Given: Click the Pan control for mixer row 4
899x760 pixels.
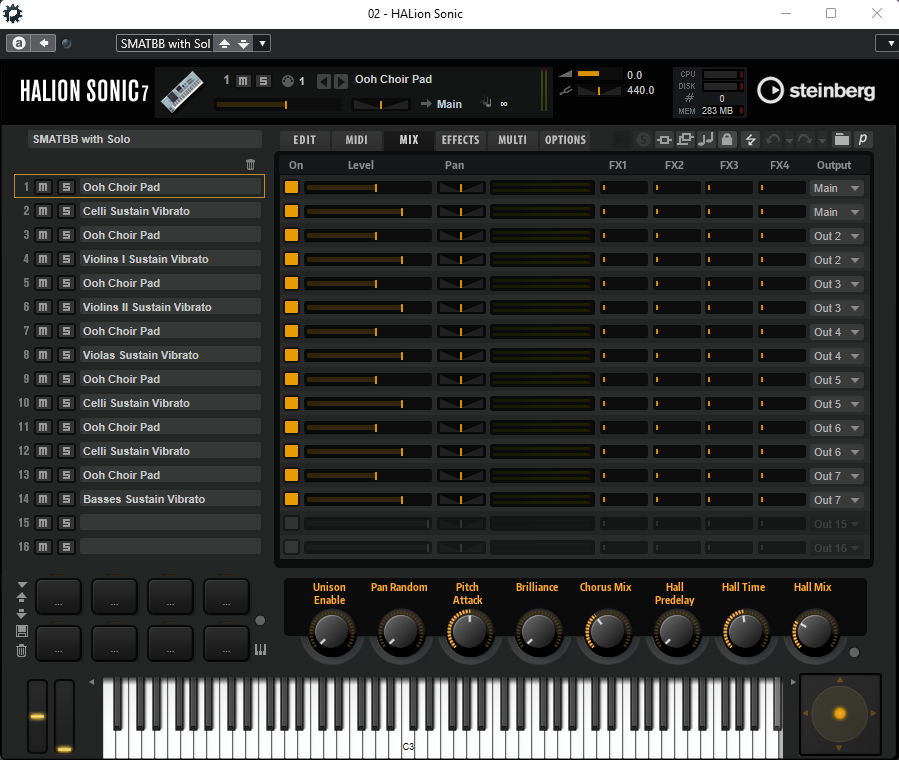Looking at the screenshot, I should (x=461, y=260).
